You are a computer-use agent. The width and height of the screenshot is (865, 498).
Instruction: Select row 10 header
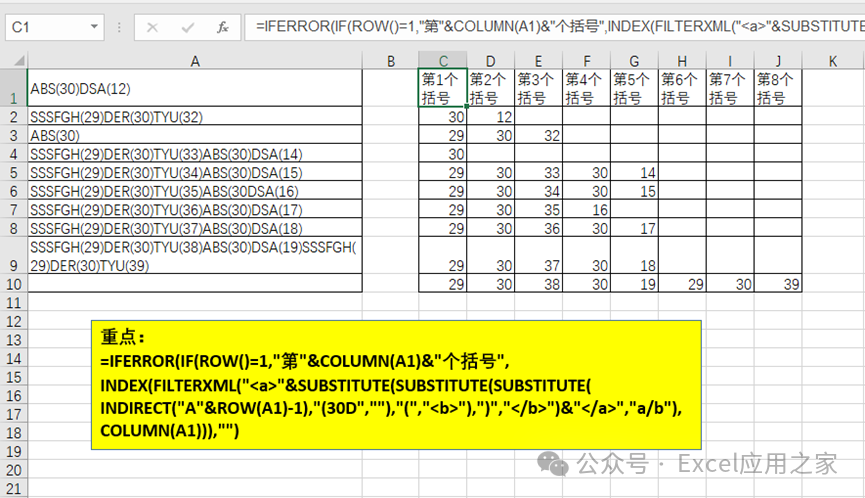[x=14, y=284]
